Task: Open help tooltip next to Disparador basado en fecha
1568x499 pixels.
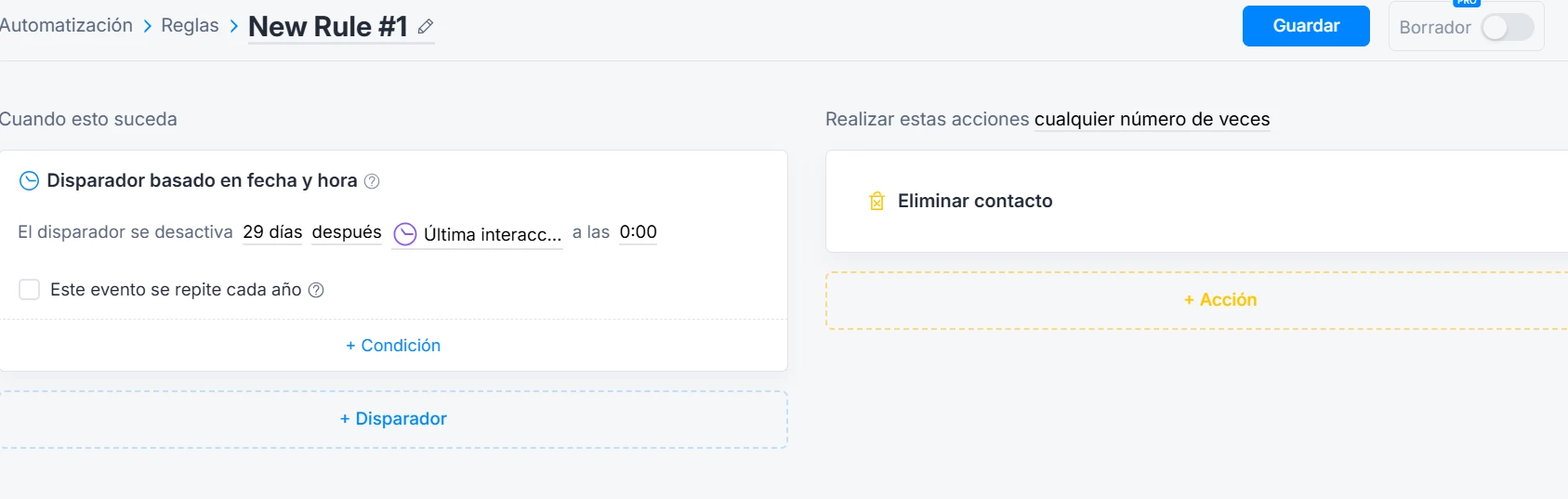Action: pos(372,181)
